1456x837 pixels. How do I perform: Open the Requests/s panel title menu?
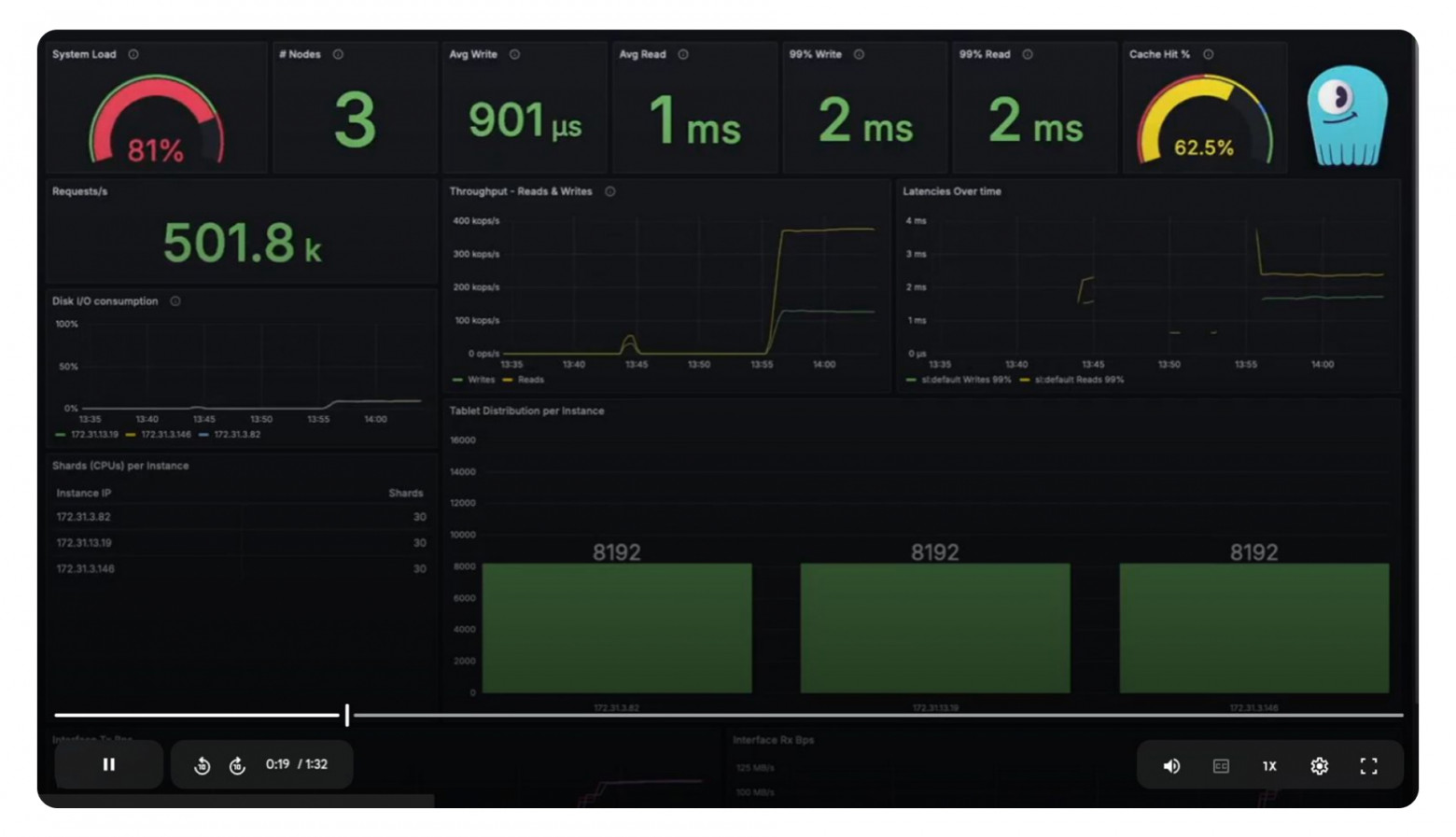coord(81,191)
